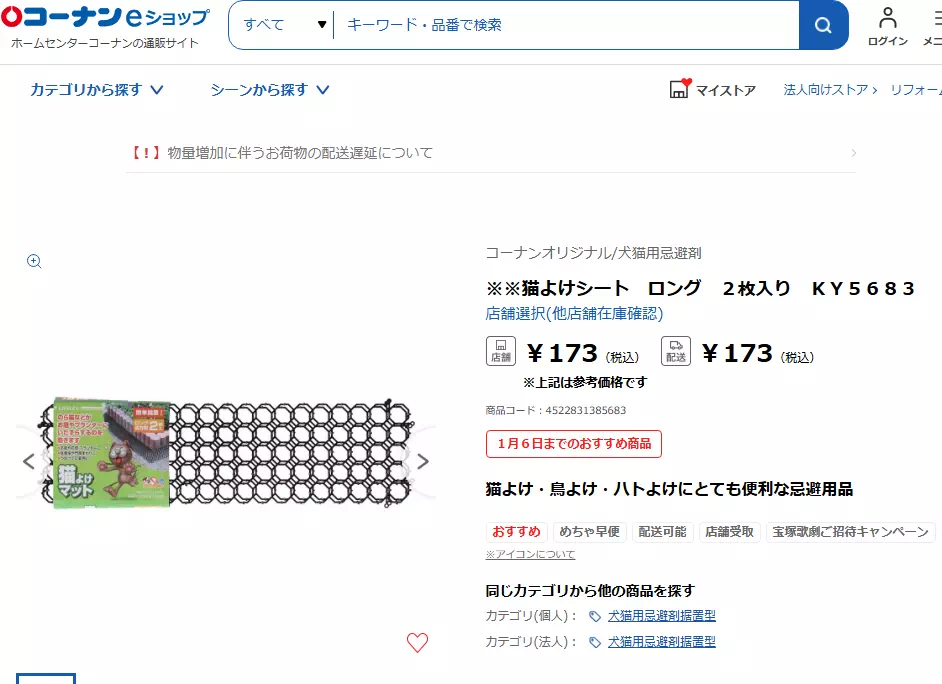Screen dimensions: 942x684
Task: Open the search with the magnifier icon
Action: [822, 25]
